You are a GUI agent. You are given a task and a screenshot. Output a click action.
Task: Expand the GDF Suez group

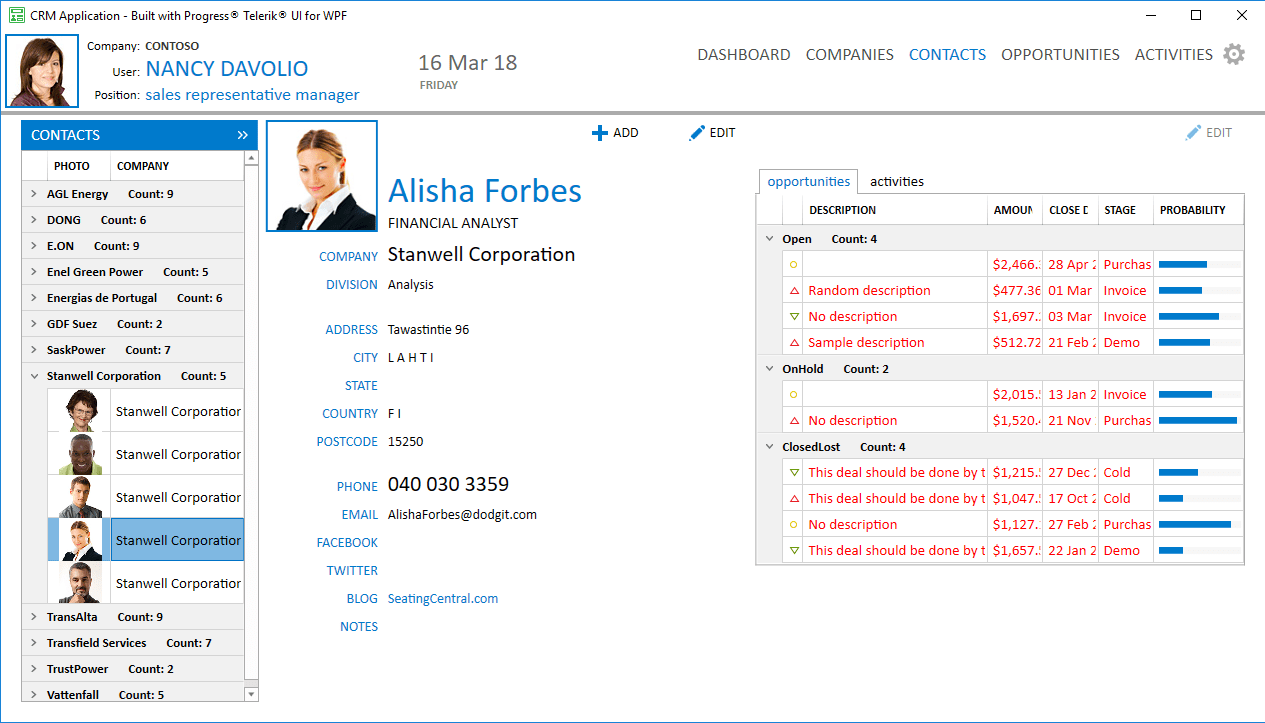(x=34, y=324)
